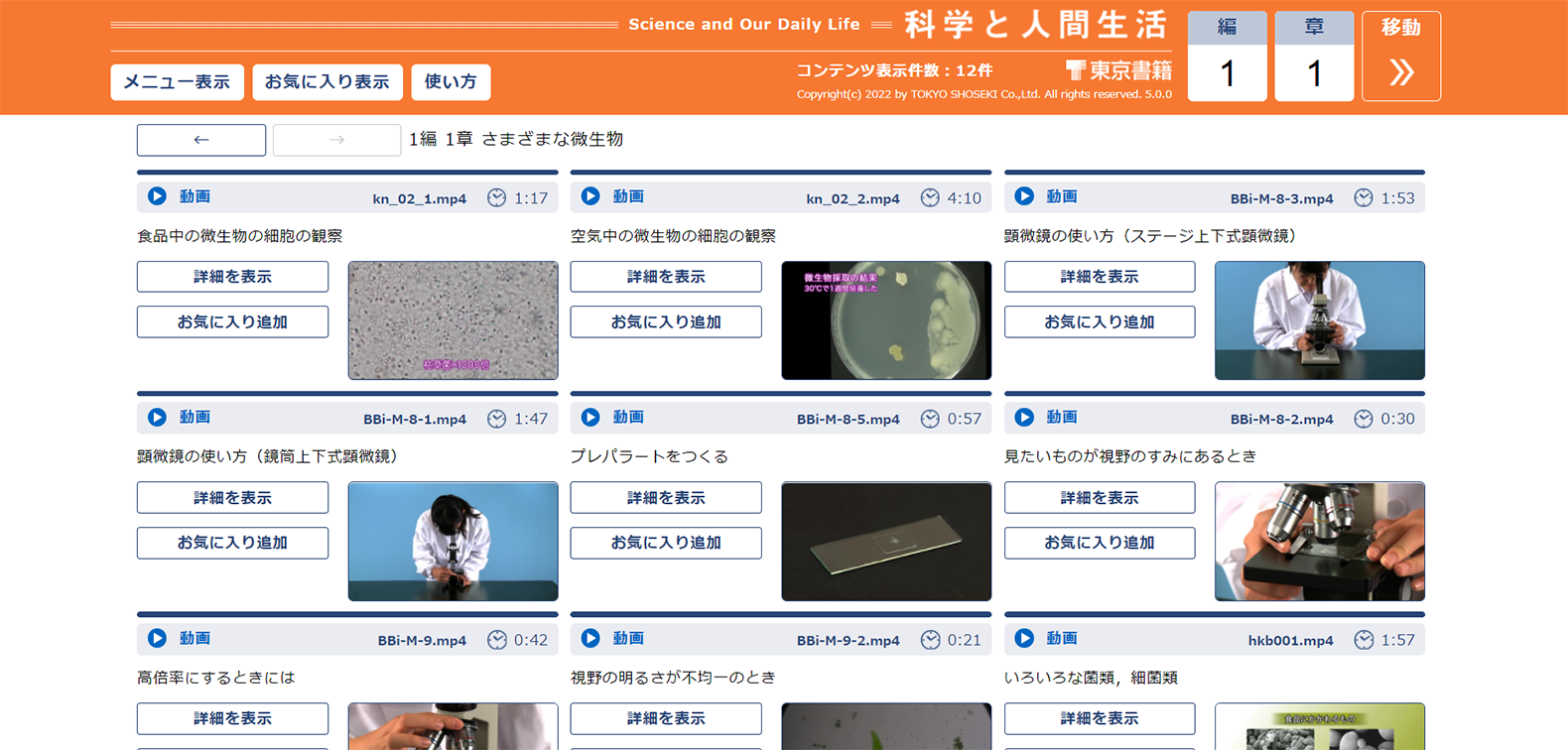Open the petri dish video thumbnail
The width and height of the screenshot is (1568, 750).
[886, 320]
